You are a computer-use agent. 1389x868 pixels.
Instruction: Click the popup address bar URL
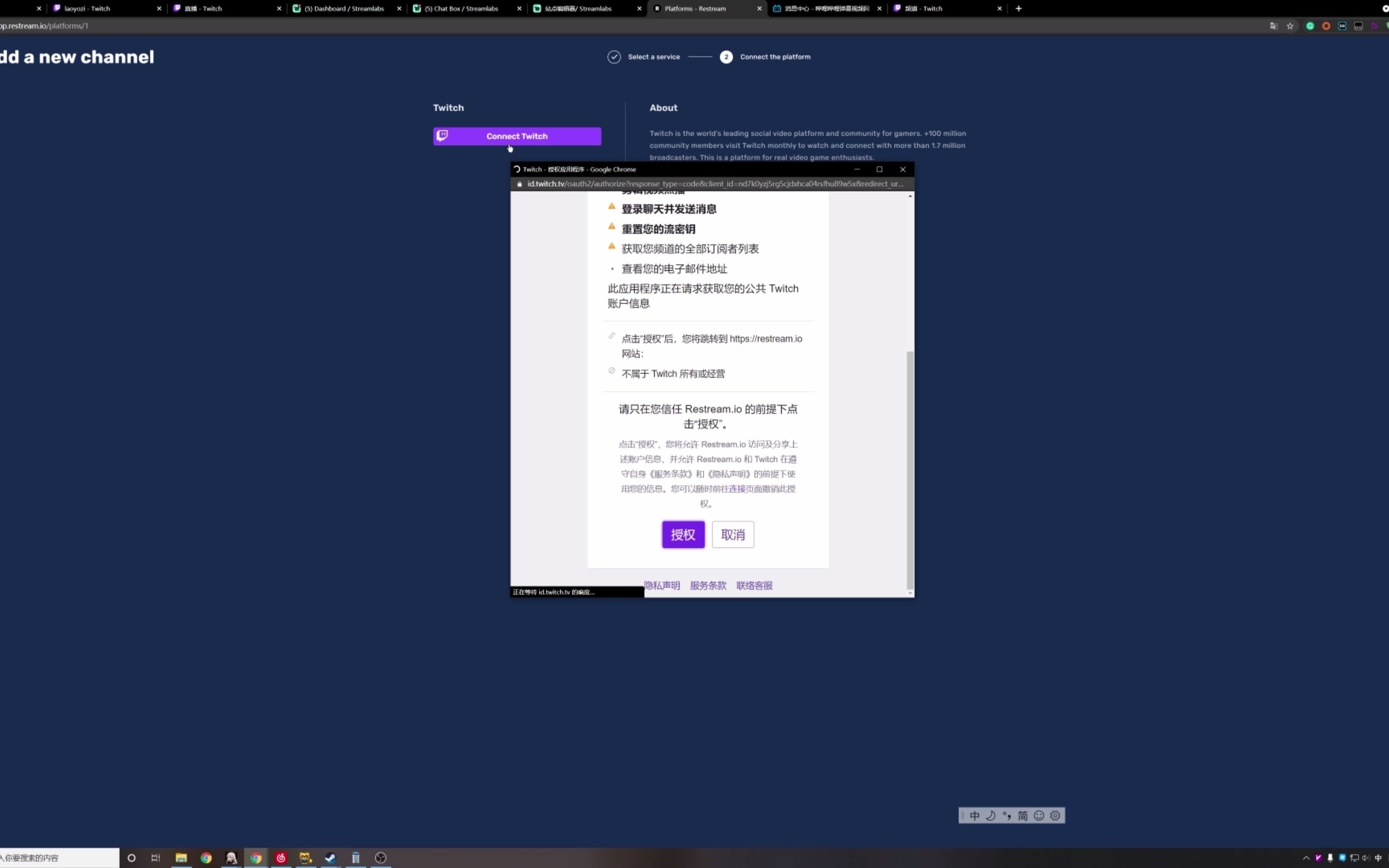click(715, 184)
